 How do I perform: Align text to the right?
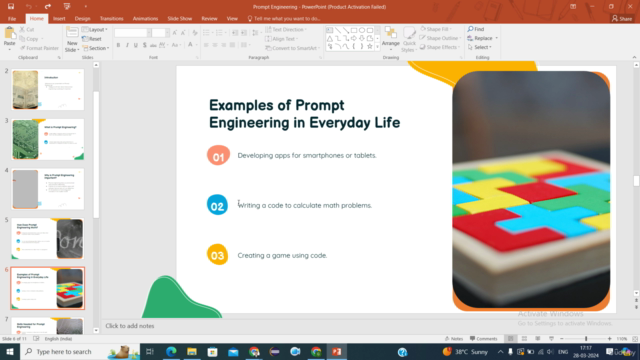click(224, 45)
